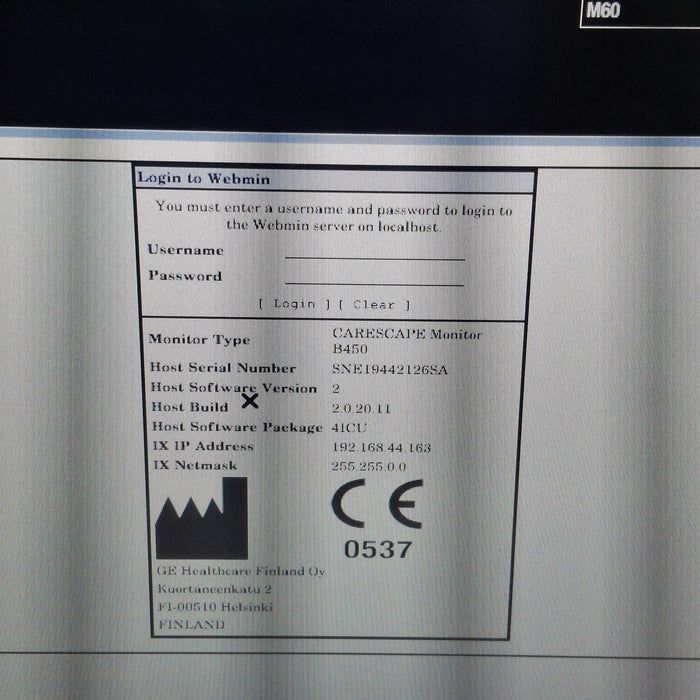Viewport: 700px width, 700px height.
Task: Click the Username label
Action: [186, 250]
